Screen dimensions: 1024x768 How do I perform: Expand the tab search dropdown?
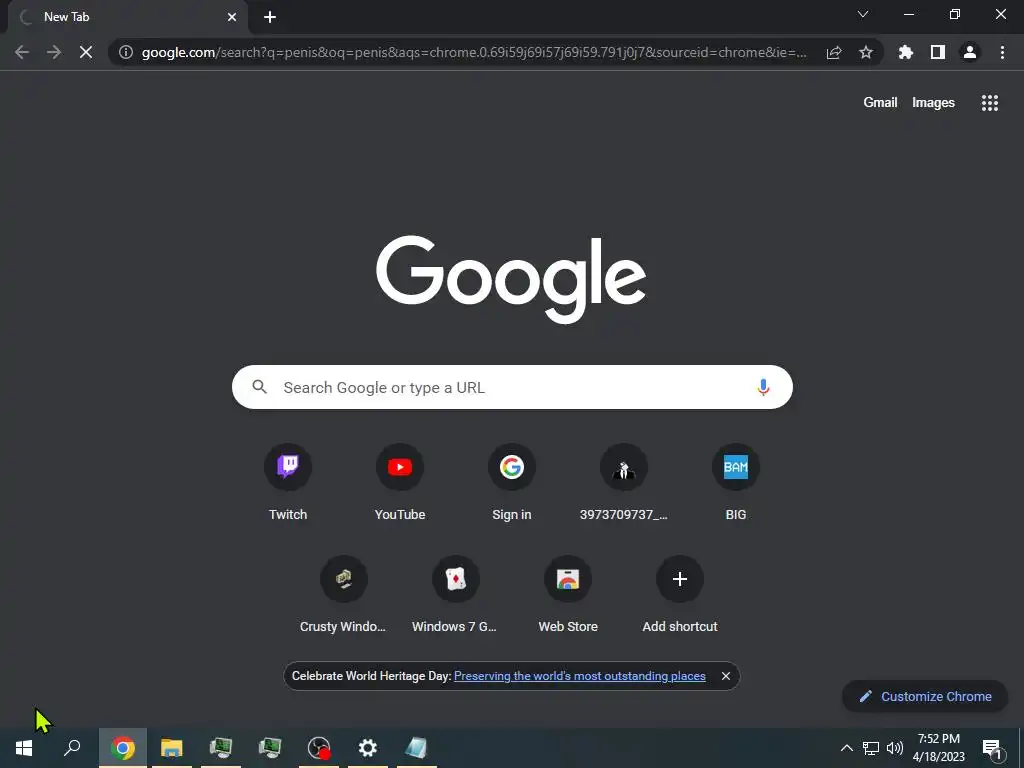tap(863, 14)
